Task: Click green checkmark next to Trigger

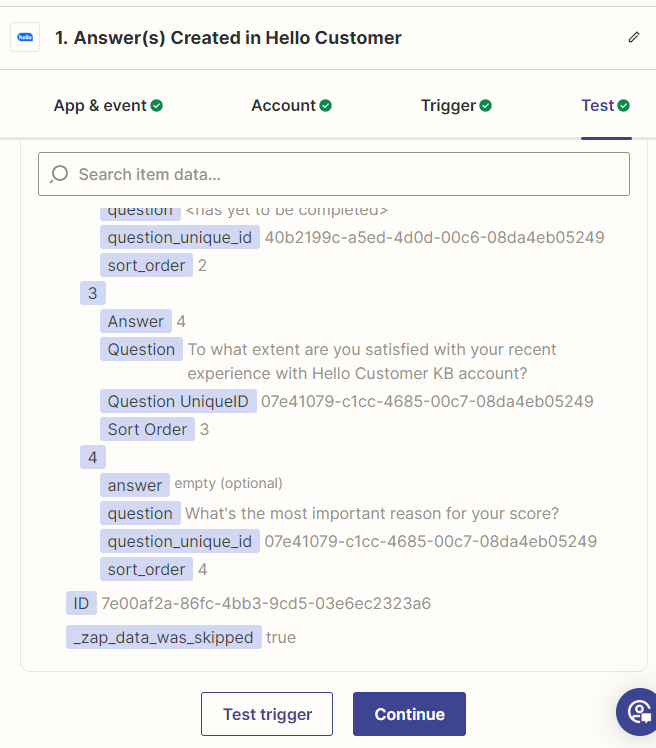Action: 486,106
